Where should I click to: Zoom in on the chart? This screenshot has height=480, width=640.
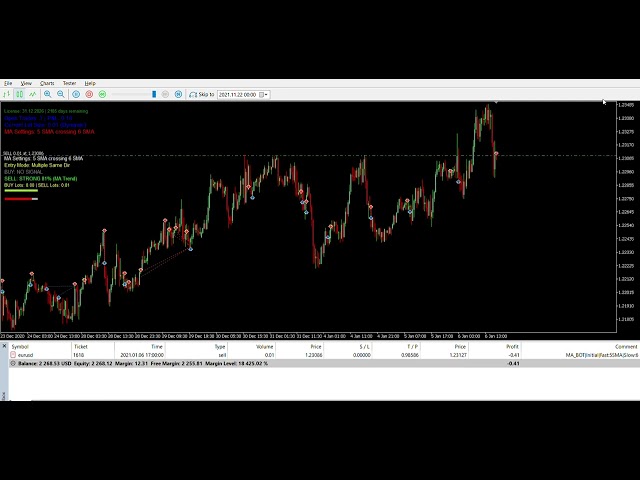(48, 94)
